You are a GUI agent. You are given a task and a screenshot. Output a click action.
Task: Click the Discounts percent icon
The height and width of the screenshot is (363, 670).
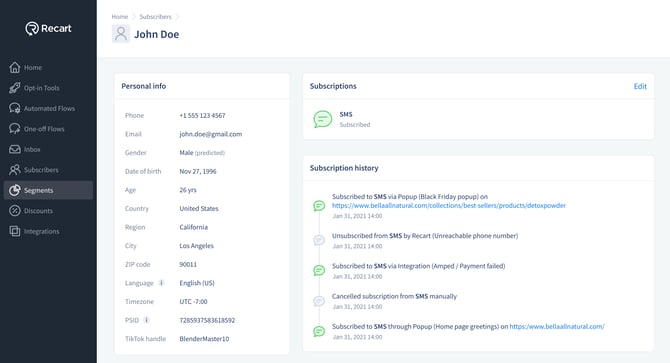15,211
